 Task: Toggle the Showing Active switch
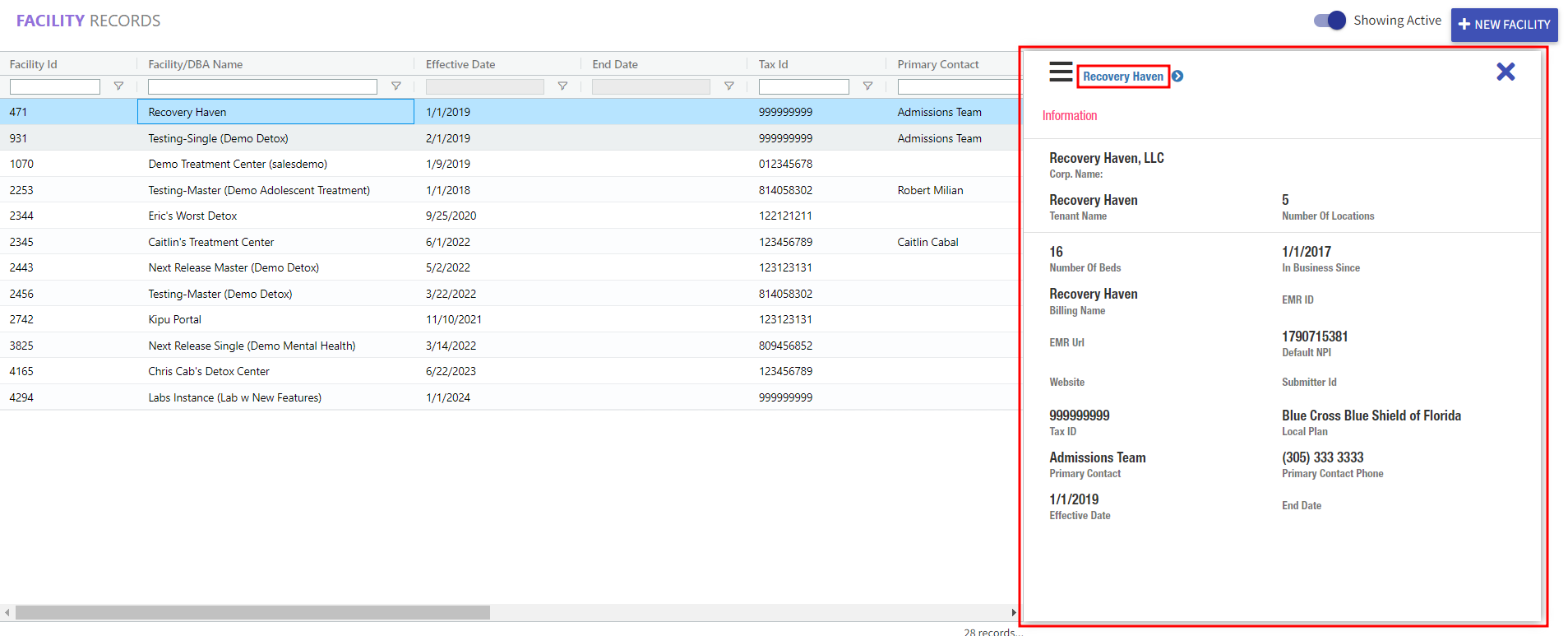click(1330, 21)
